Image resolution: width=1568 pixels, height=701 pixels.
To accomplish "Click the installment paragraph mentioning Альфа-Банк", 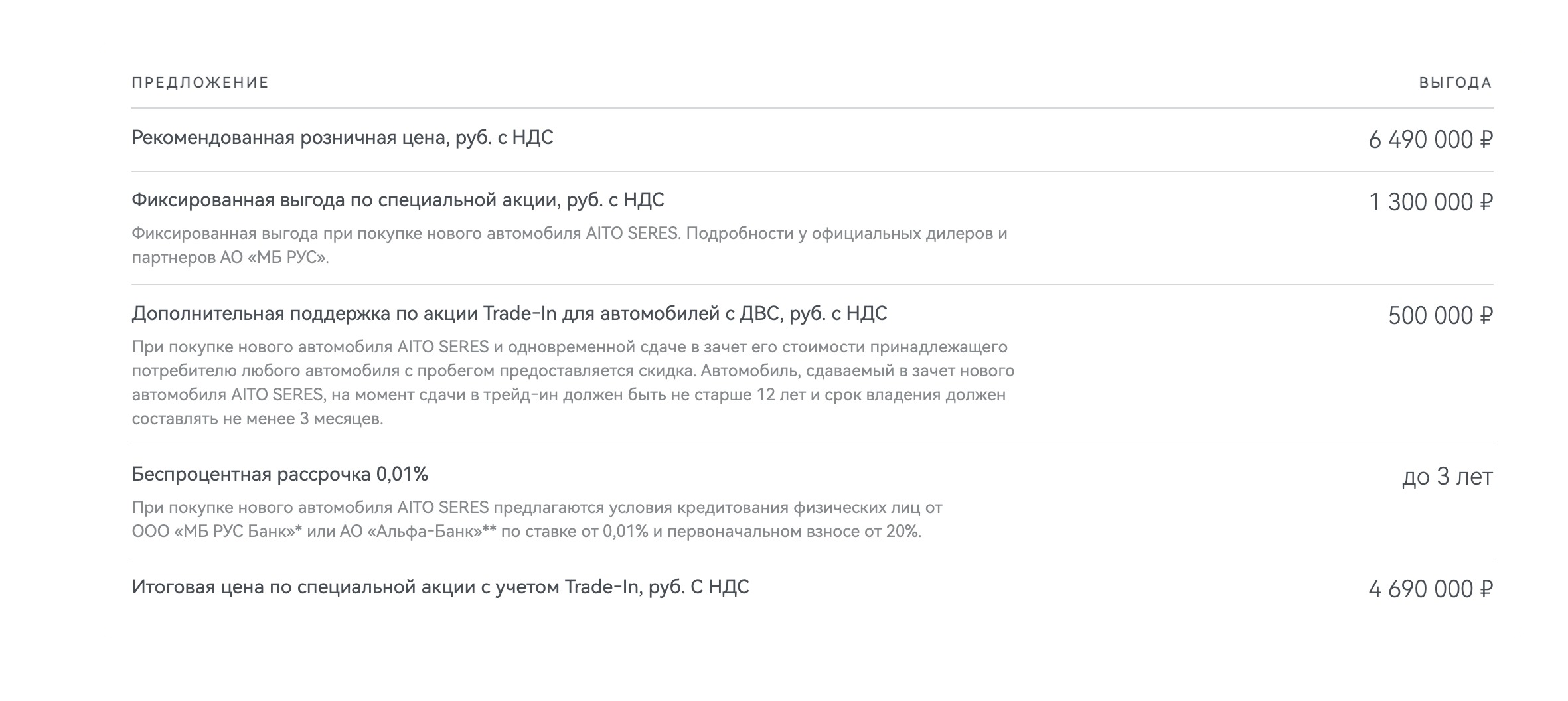I will point(537,520).
